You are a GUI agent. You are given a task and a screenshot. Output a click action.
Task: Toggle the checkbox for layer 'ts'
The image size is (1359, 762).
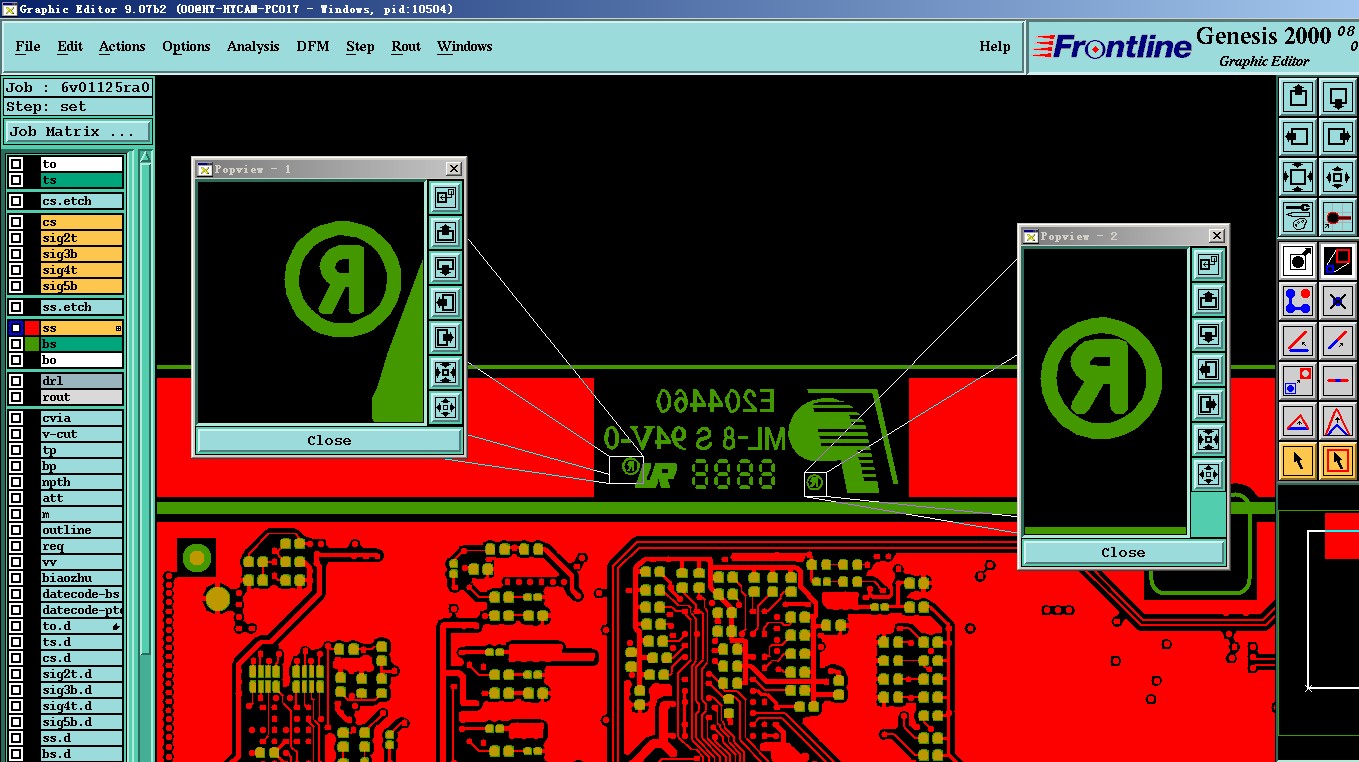click(16, 180)
